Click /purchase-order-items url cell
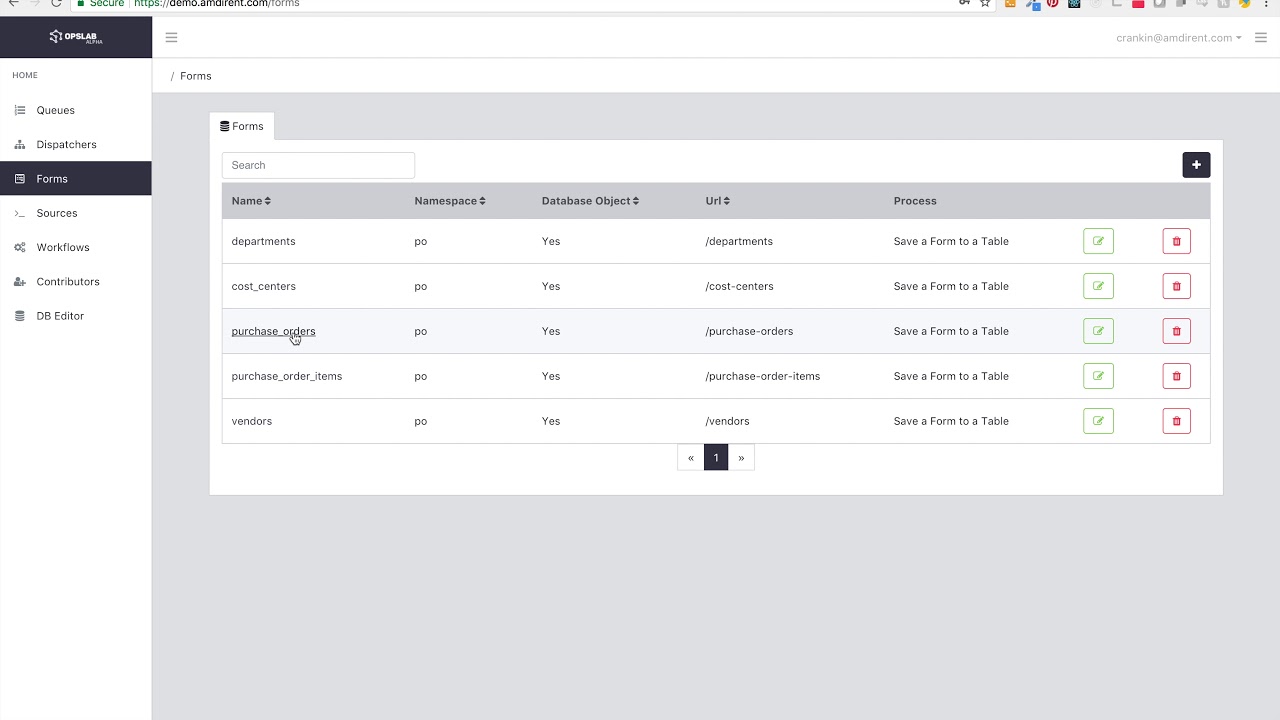The width and height of the screenshot is (1280, 720). (x=762, y=376)
